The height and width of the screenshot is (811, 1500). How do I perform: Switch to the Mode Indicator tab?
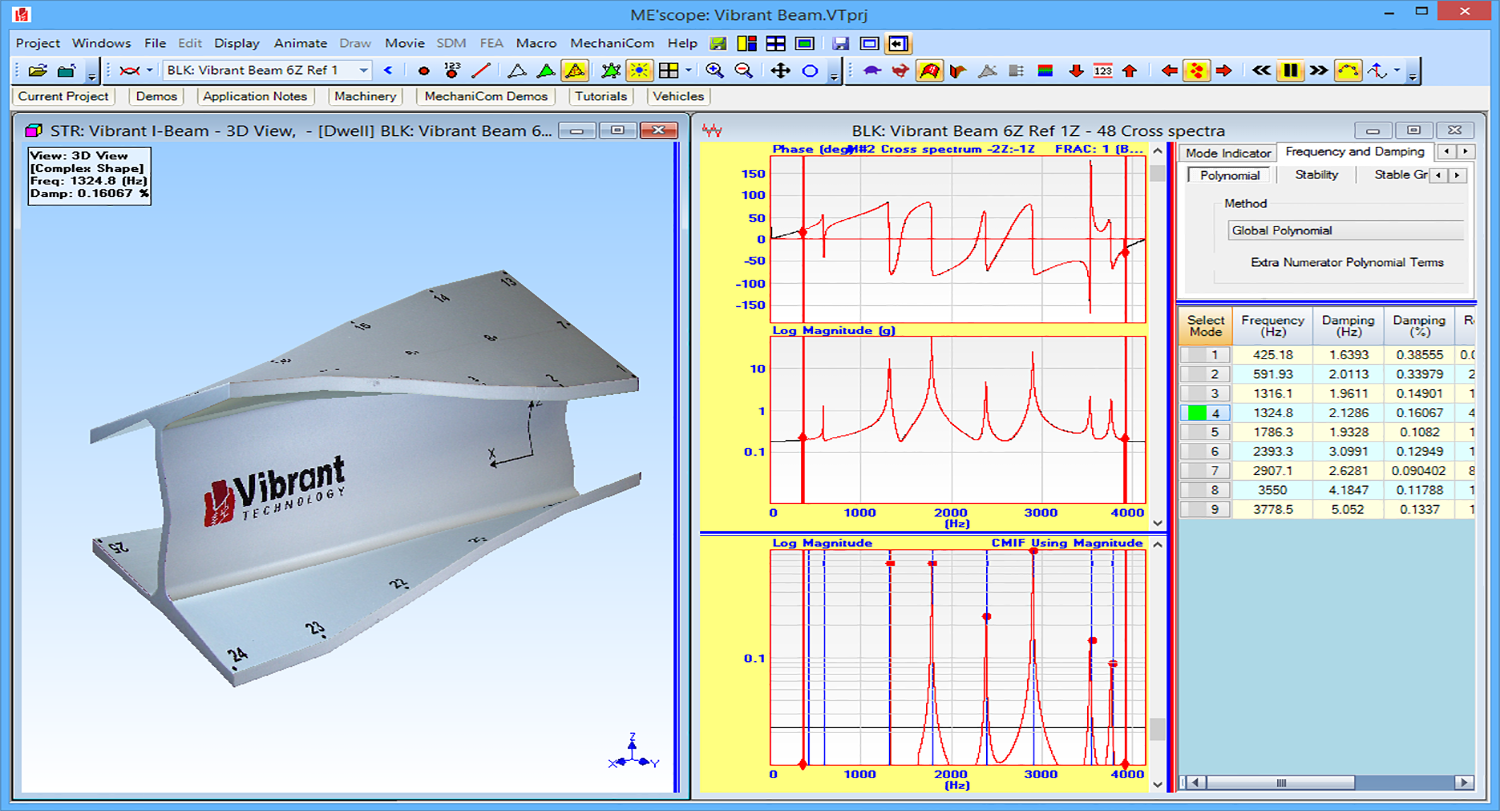1228,153
